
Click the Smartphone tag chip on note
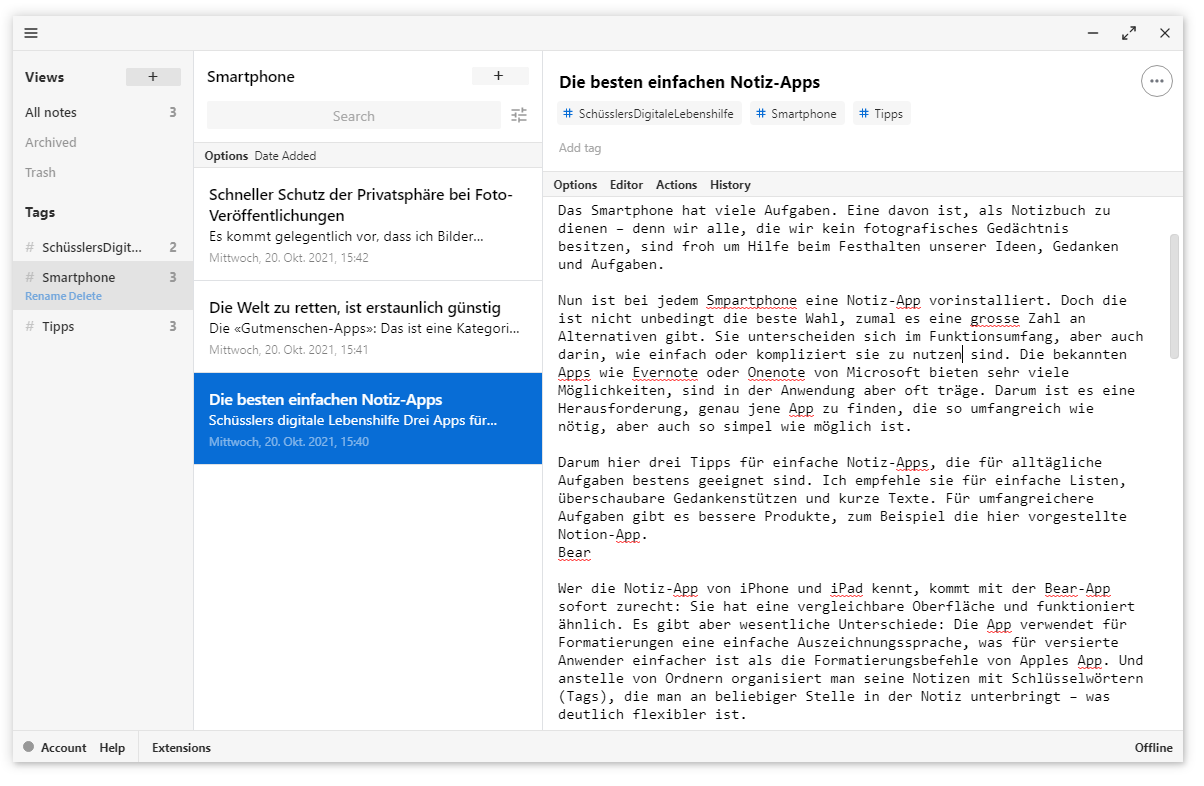(x=797, y=114)
